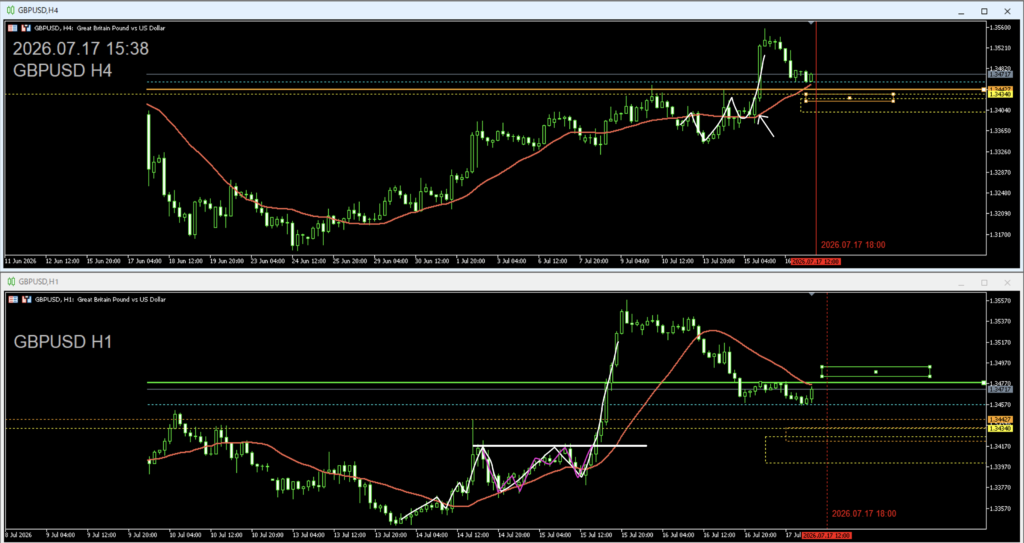Select the orange rectangle's center handle in H4
The height and width of the screenshot is (543, 1024).
click(x=850, y=98)
